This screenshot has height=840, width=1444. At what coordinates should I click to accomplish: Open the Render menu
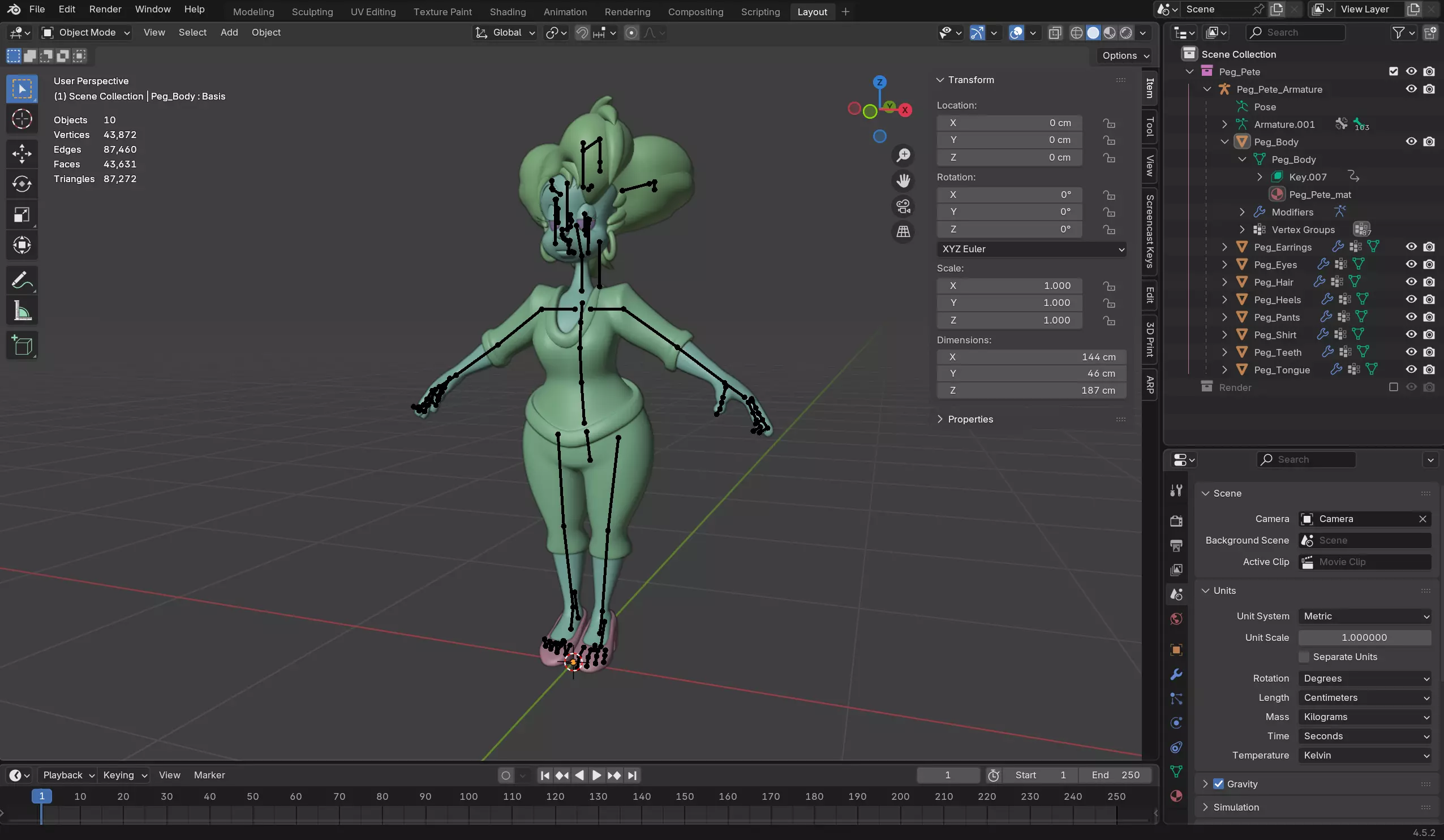[x=105, y=10]
